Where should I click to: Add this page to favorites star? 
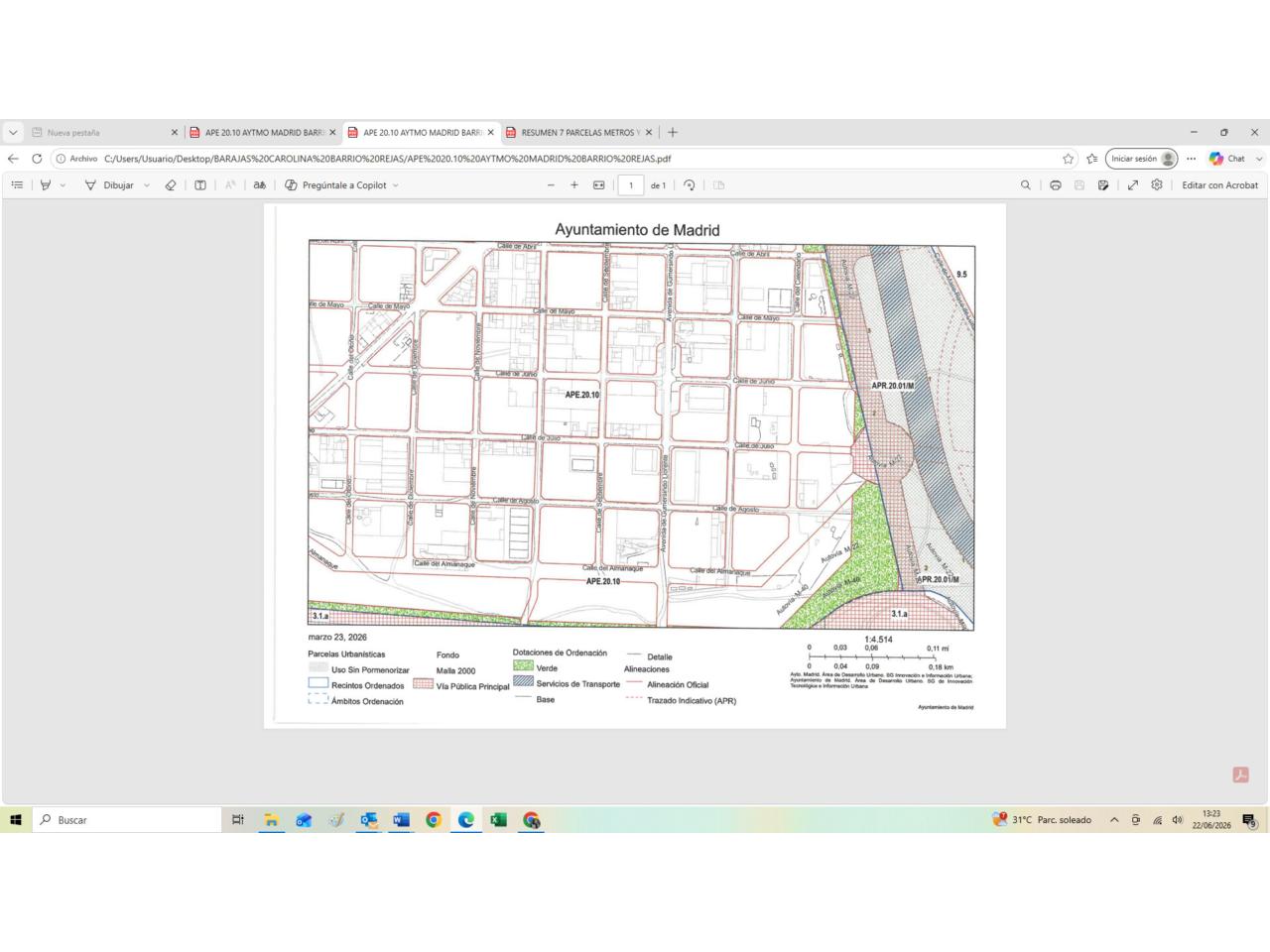(x=1069, y=159)
